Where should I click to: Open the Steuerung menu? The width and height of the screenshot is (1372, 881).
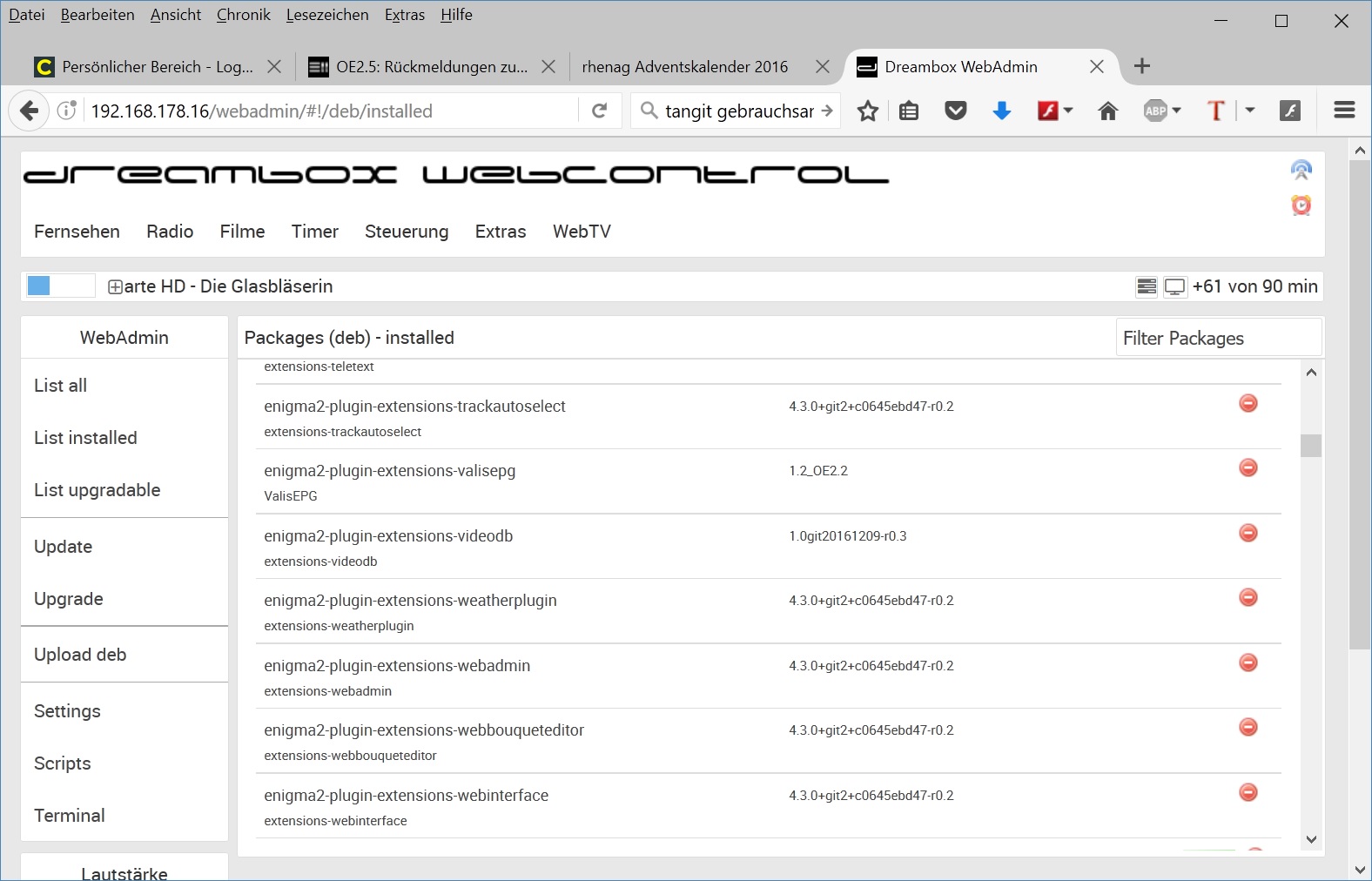click(x=407, y=232)
